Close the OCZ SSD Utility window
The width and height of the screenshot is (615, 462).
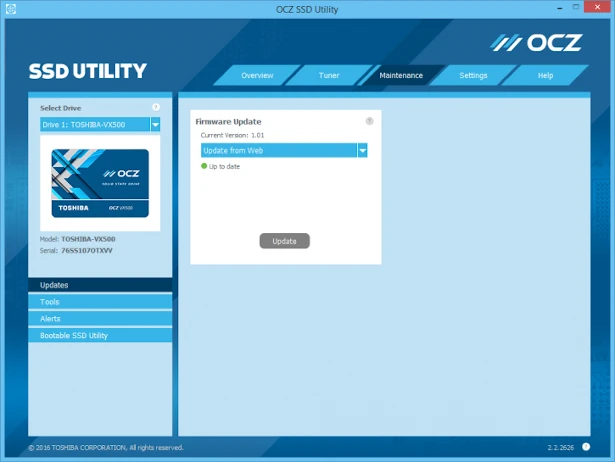coord(597,7)
